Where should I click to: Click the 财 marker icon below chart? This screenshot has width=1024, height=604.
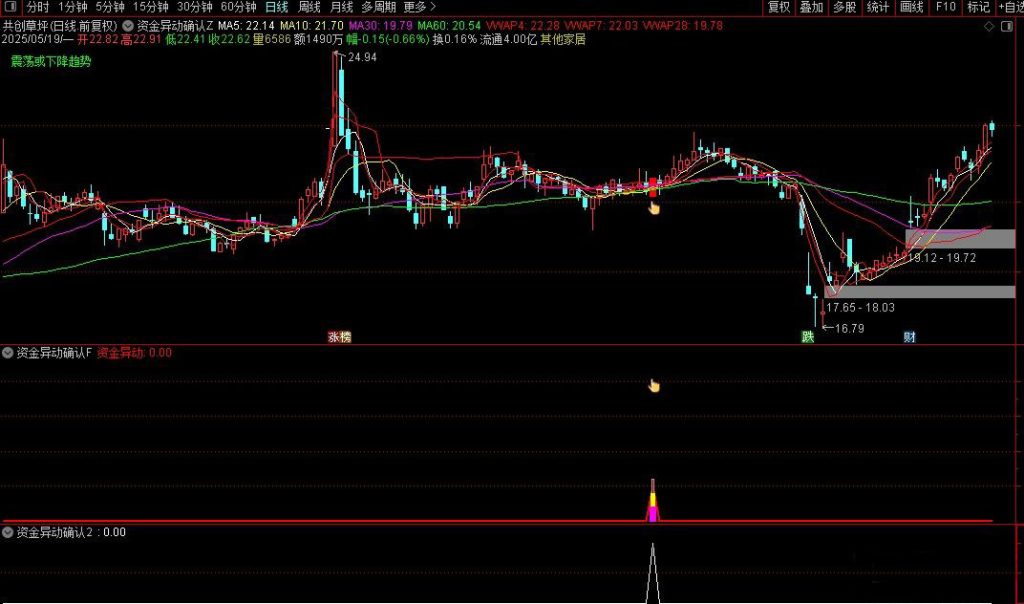[909, 337]
